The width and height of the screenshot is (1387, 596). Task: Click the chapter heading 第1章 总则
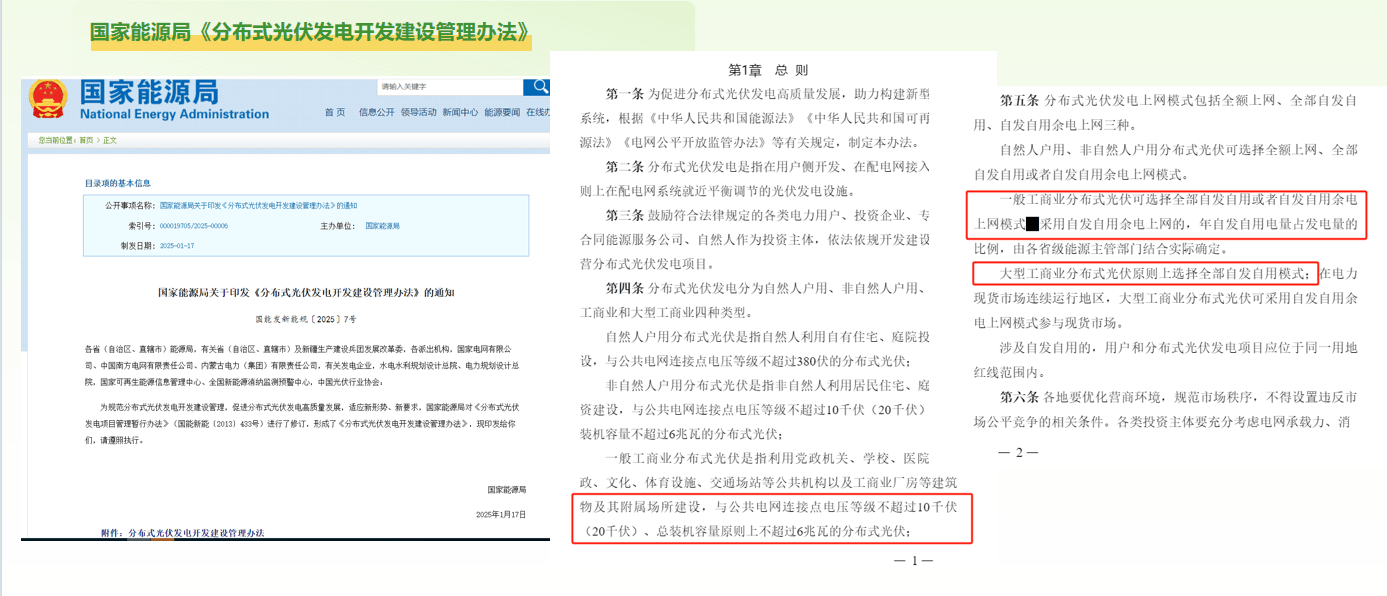click(x=768, y=70)
